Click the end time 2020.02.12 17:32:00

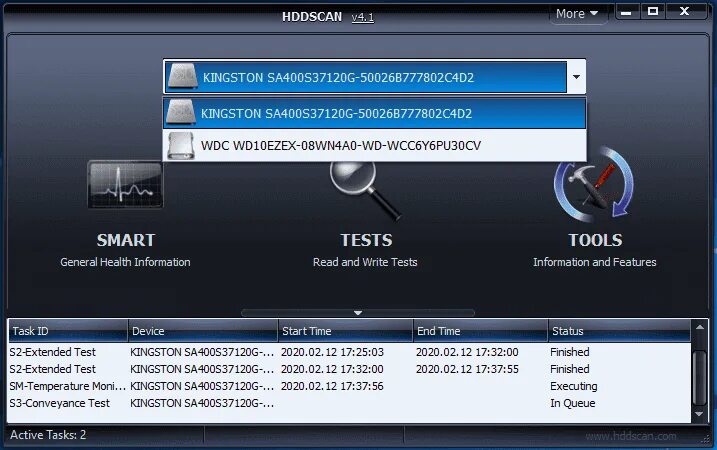(x=467, y=352)
